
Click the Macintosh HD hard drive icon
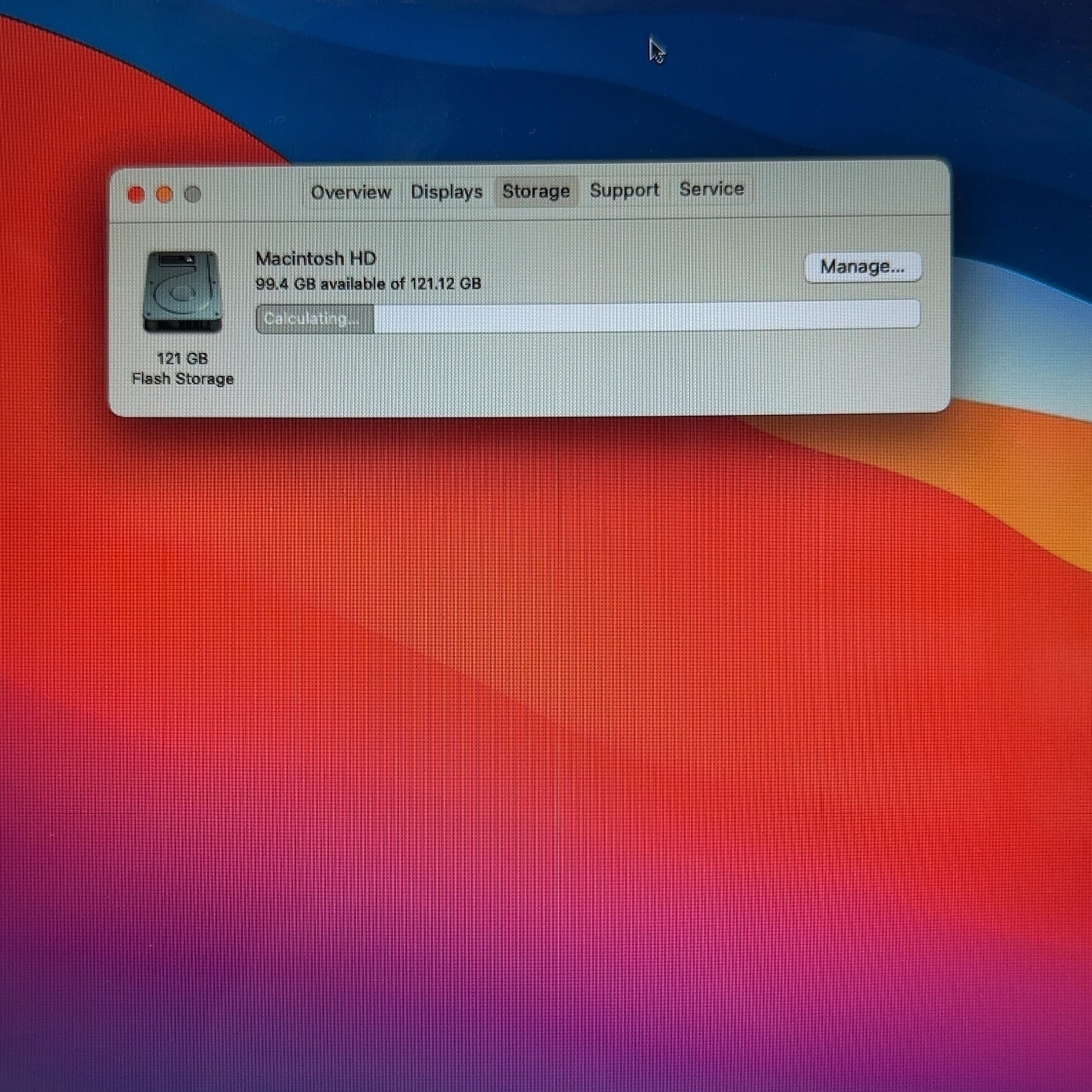coord(182,291)
